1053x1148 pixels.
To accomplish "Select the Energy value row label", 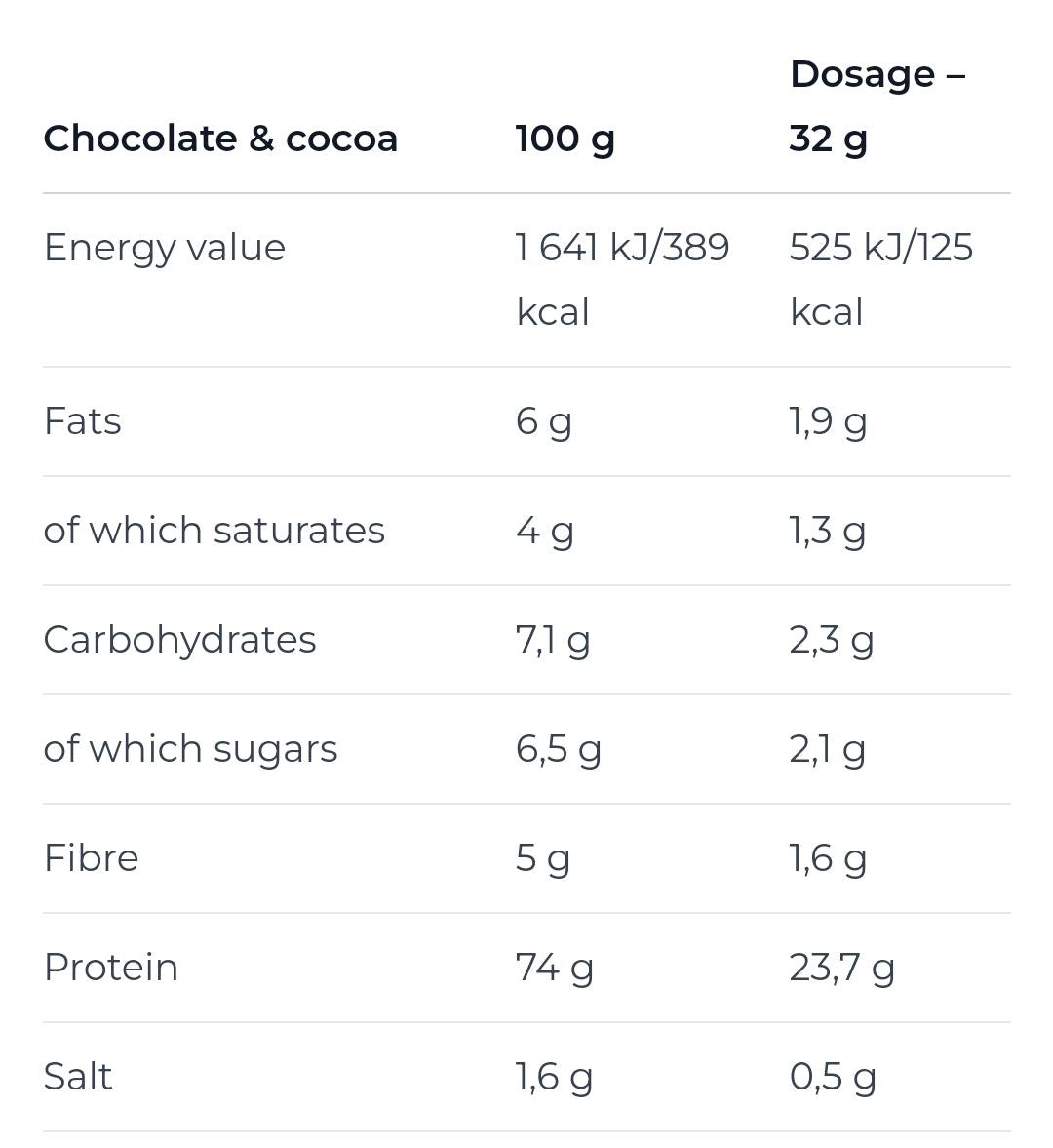I will click(x=165, y=248).
